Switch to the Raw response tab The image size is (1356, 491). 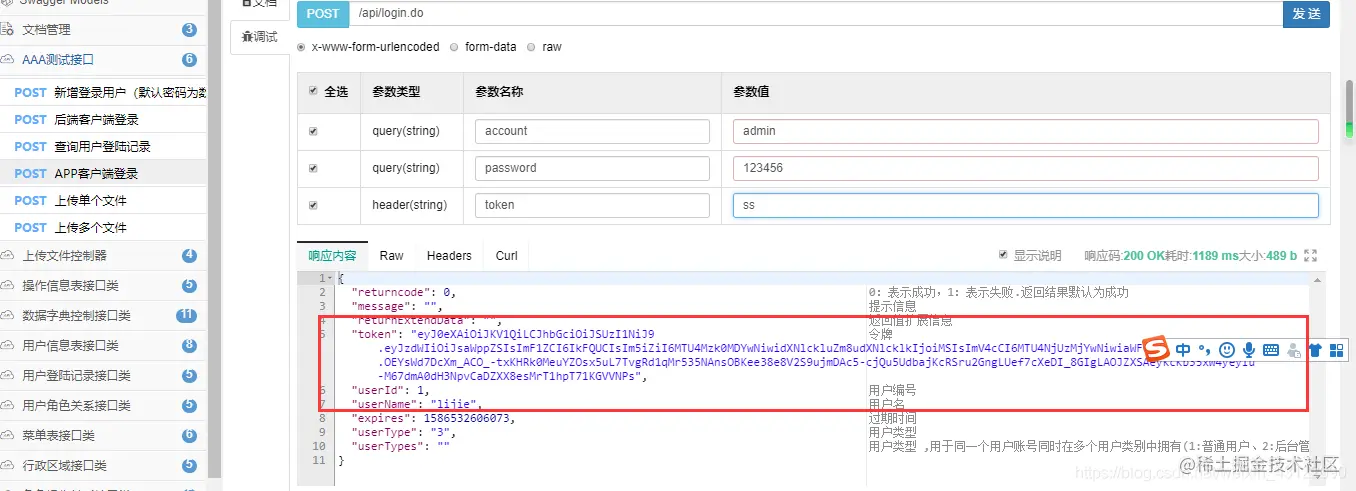tap(391, 255)
